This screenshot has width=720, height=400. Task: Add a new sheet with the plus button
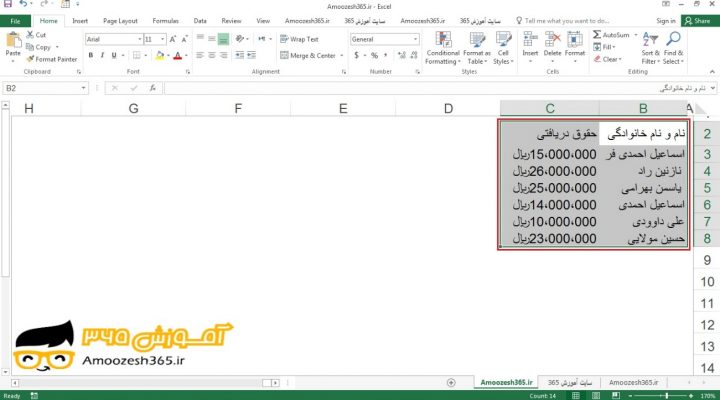(x=451, y=383)
